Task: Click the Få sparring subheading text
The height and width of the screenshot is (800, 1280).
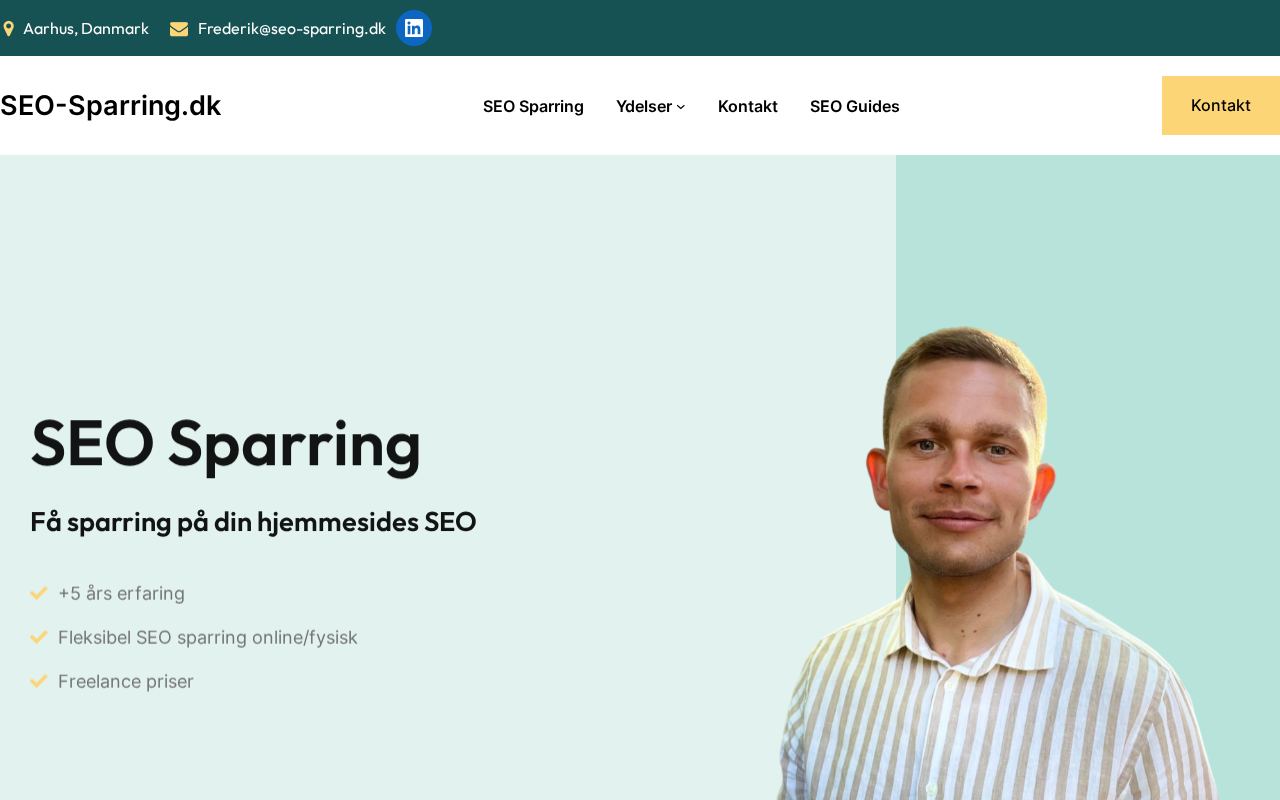Action: pos(253,522)
